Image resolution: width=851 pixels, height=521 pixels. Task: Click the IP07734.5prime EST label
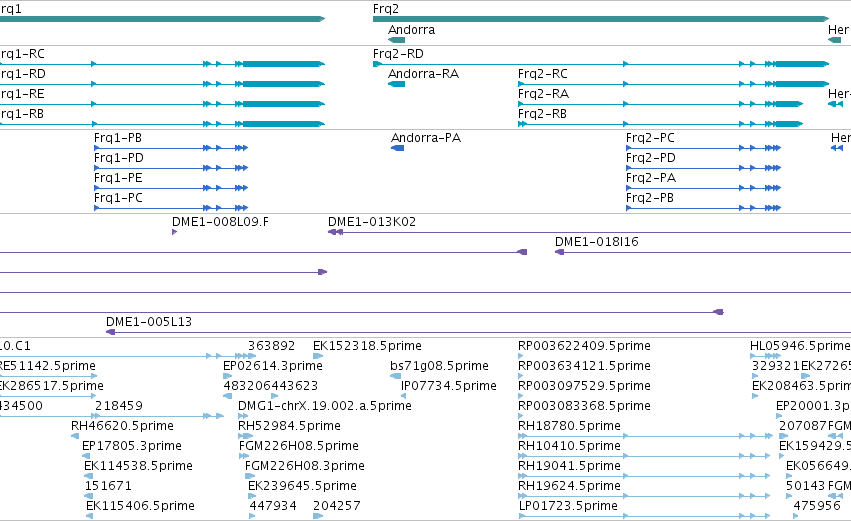click(x=449, y=386)
